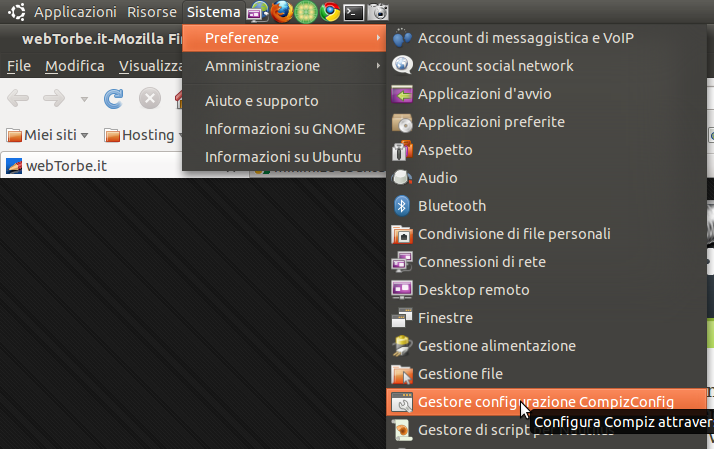The height and width of the screenshot is (449, 714).
Task: Click the screenshot camera icon in panel
Action: (x=378, y=12)
